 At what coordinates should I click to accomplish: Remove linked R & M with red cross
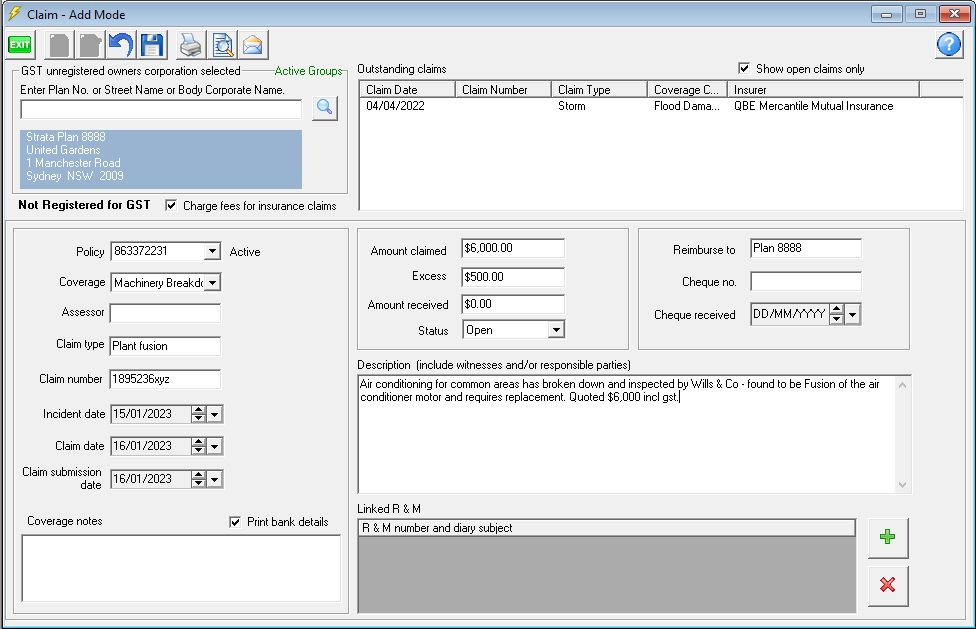(x=887, y=585)
